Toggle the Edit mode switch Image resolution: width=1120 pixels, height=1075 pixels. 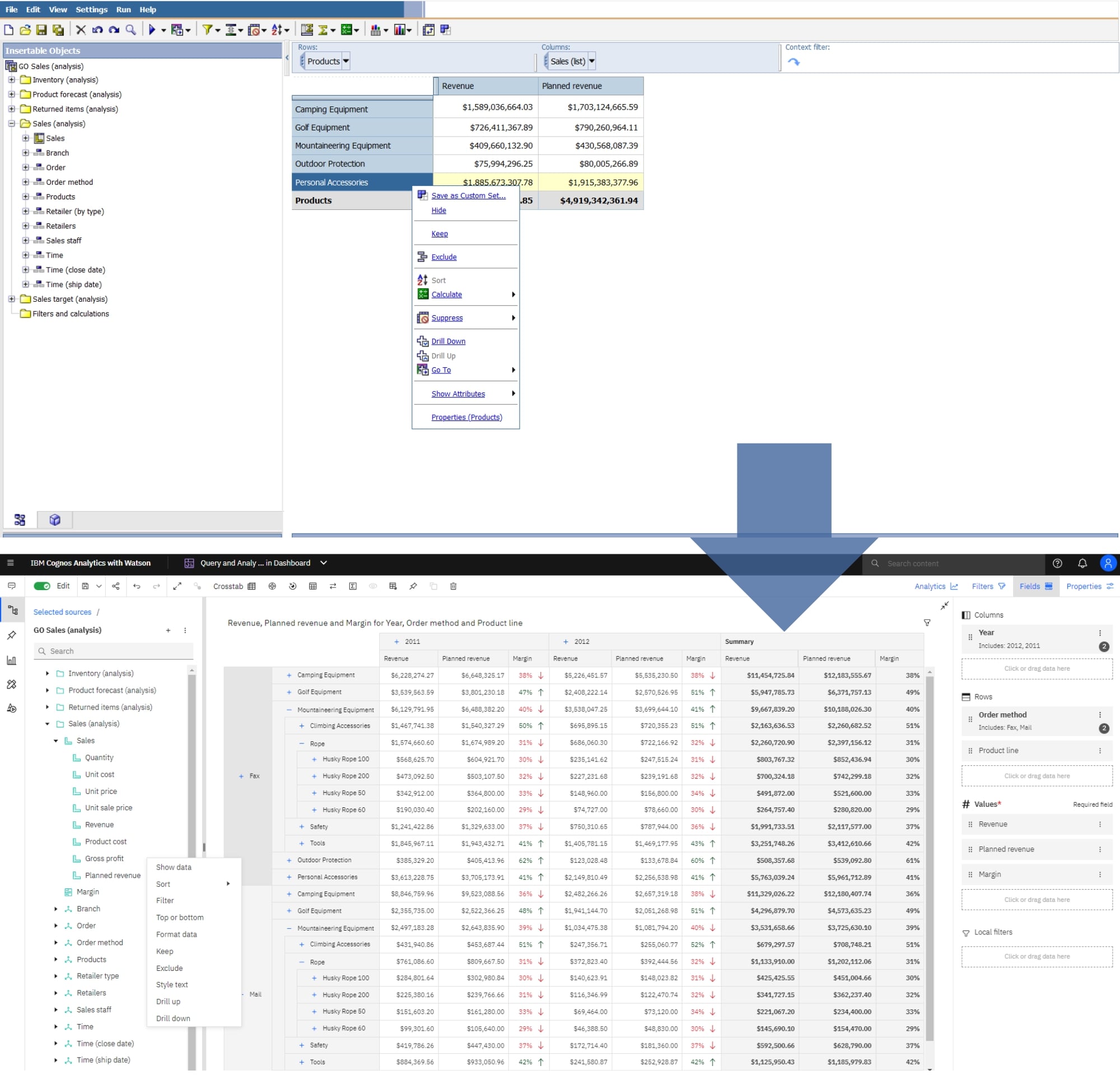(41, 586)
